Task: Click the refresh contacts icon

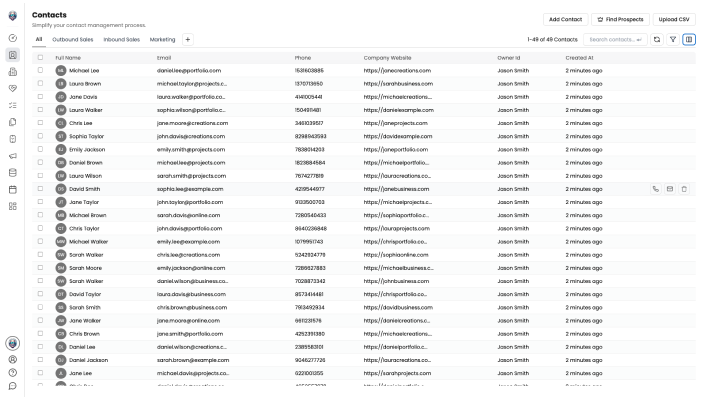Action: click(x=657, y=39)
